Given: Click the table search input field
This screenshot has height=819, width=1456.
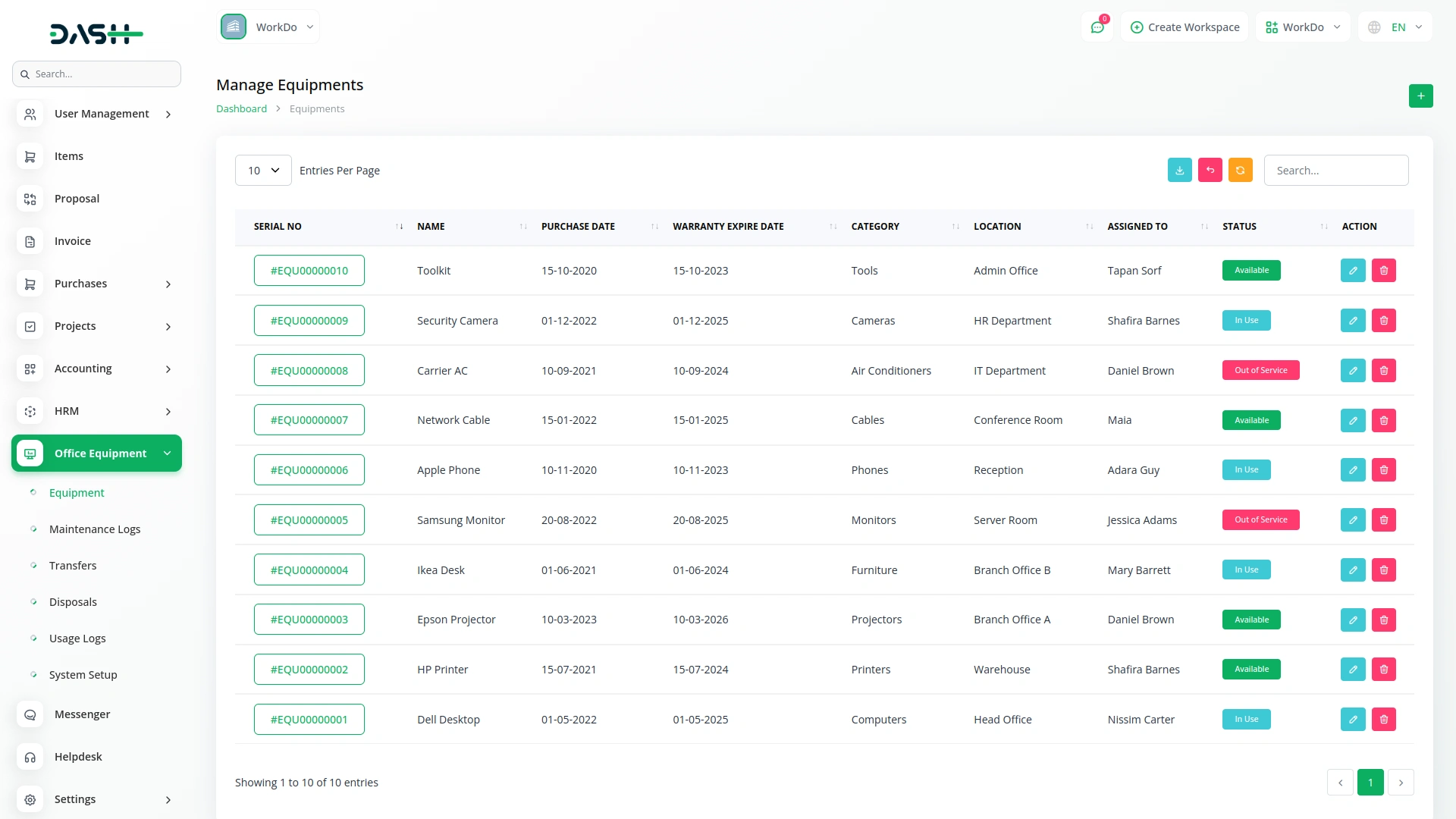Looking at the screenshot, I should pyautogui.click(x=1335, y=171).
